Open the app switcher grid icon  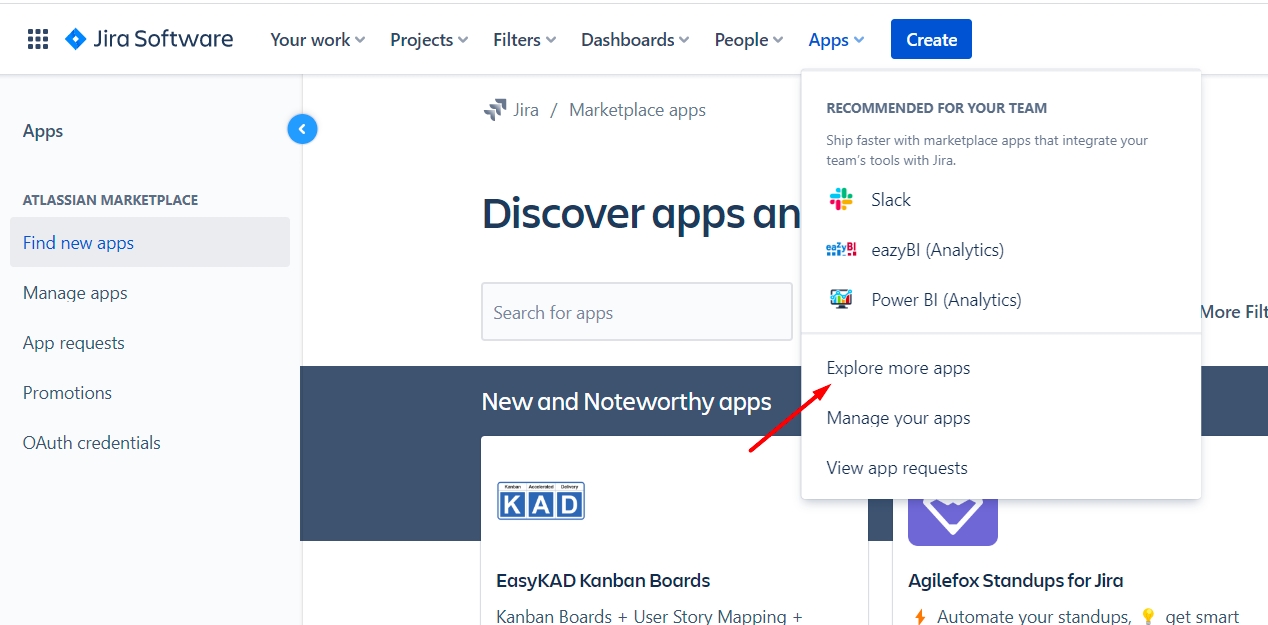point(38,40)
